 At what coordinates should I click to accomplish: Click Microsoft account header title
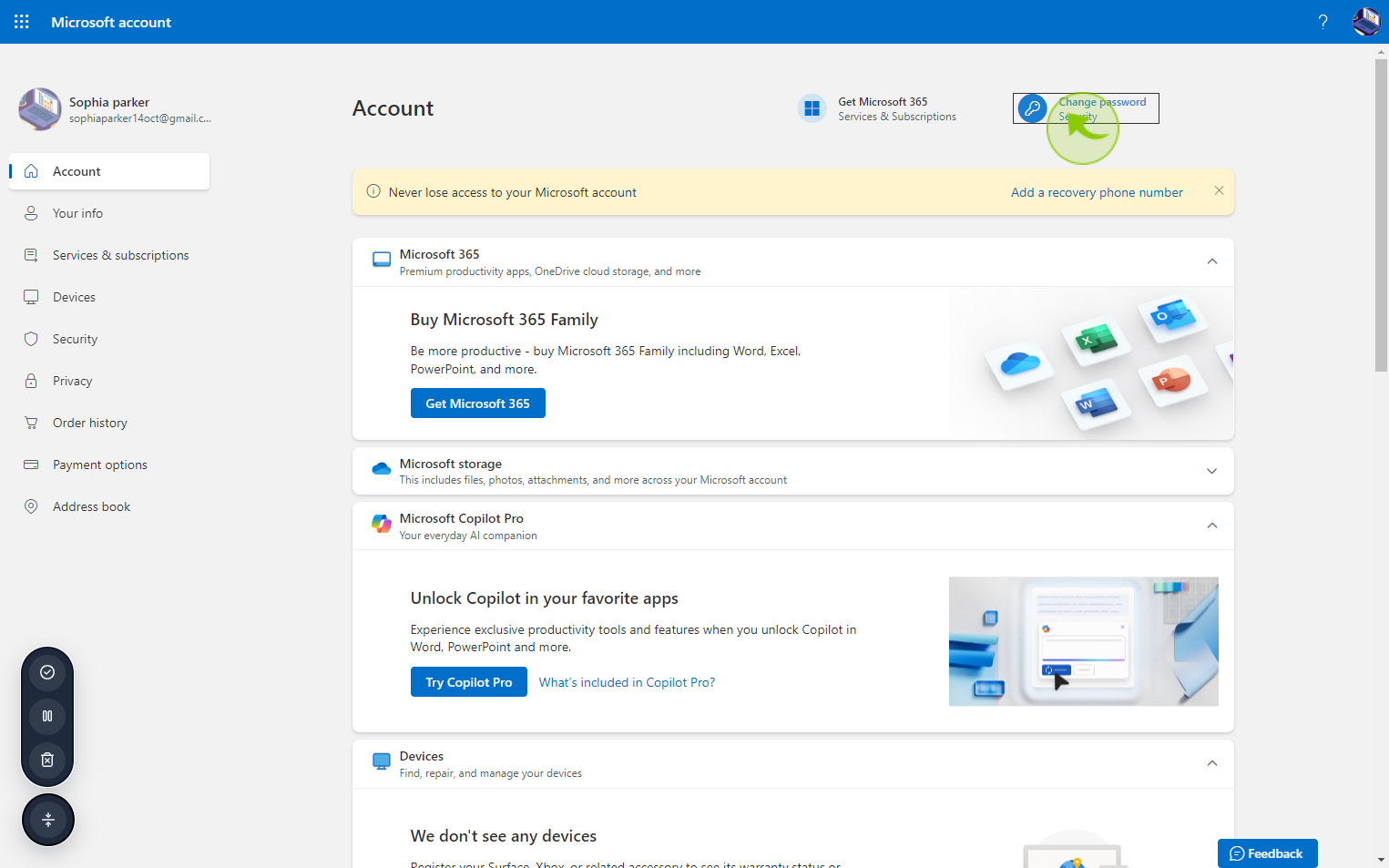tap(111, 22)
